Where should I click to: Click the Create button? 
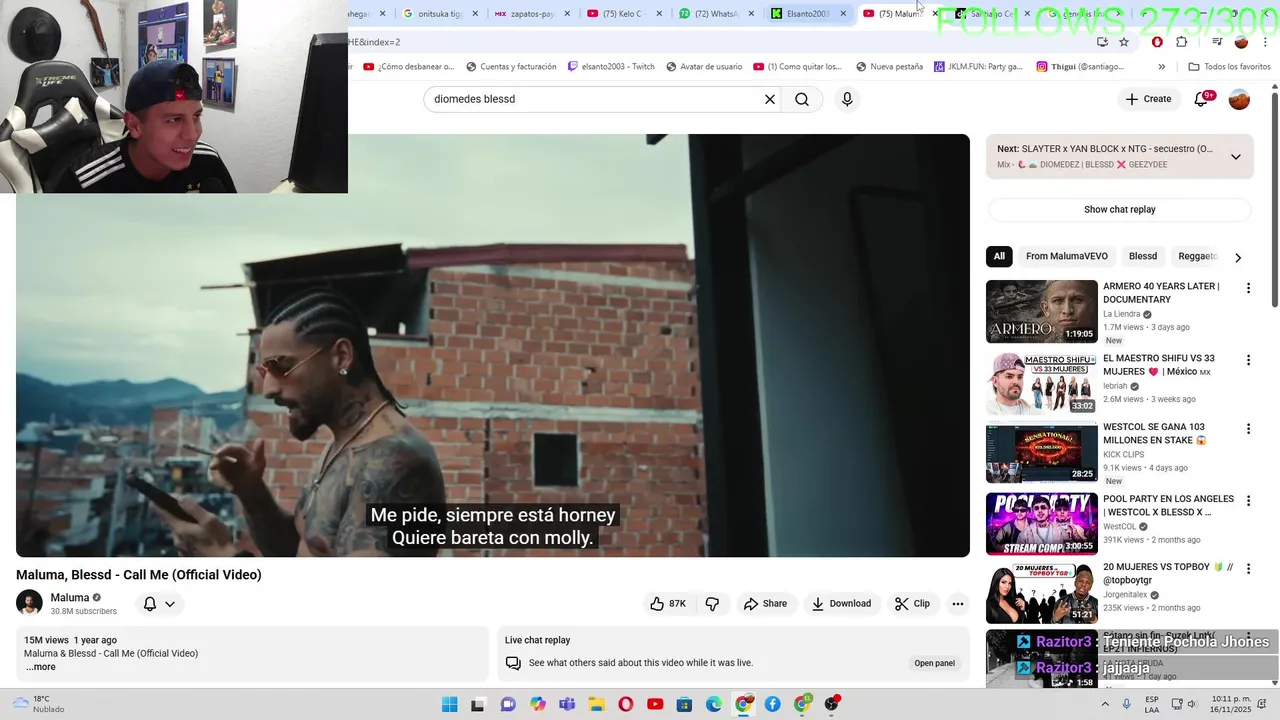coord(1148,99)
